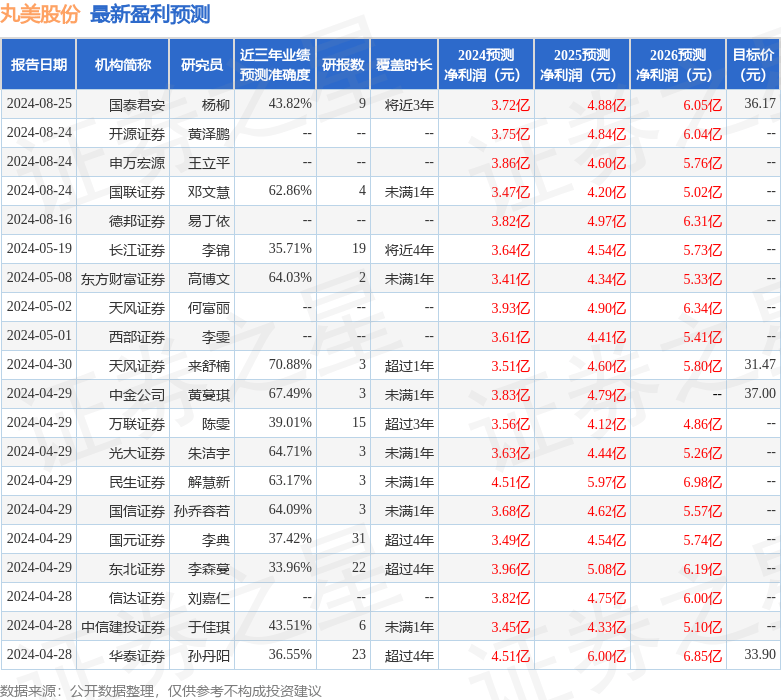Click the 研报数 column header

coord(343,64)
